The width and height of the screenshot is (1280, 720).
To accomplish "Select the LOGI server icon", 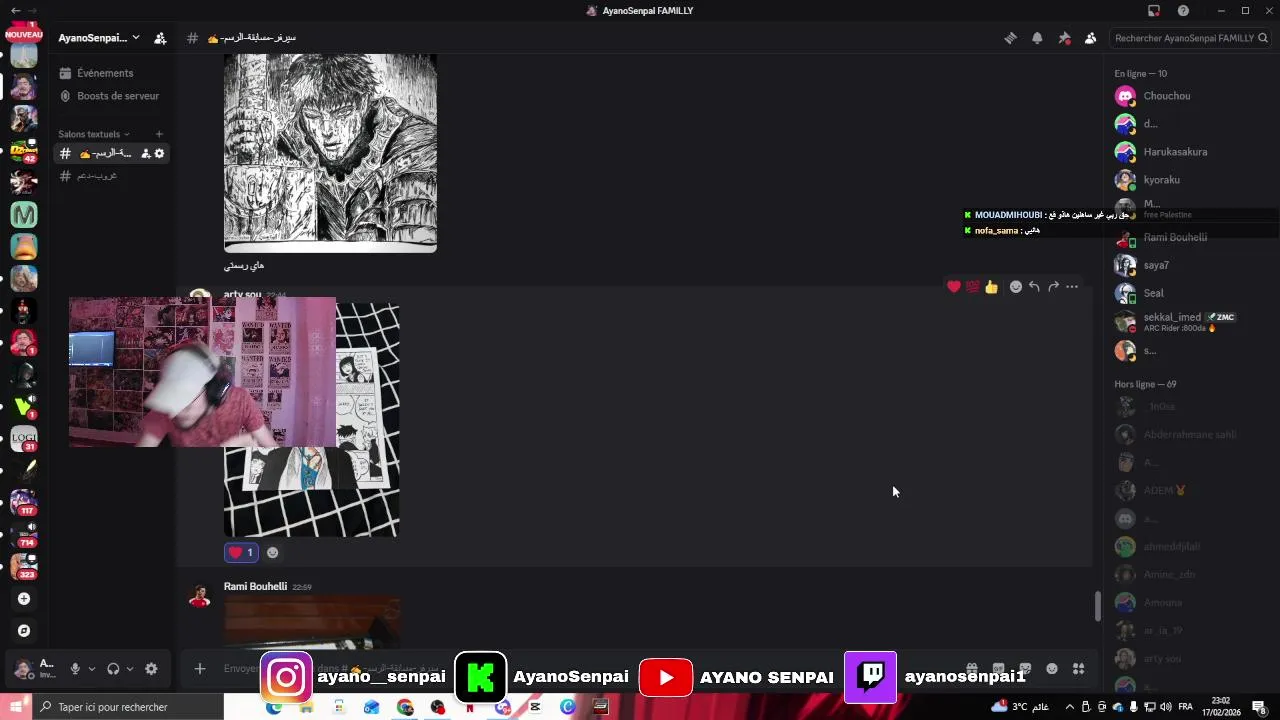I will tap(24, 438).
